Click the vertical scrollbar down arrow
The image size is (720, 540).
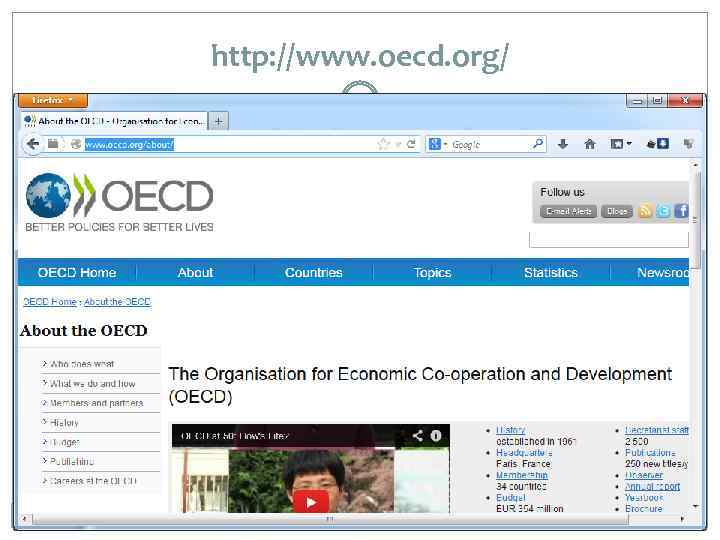(x=696, y=506)
